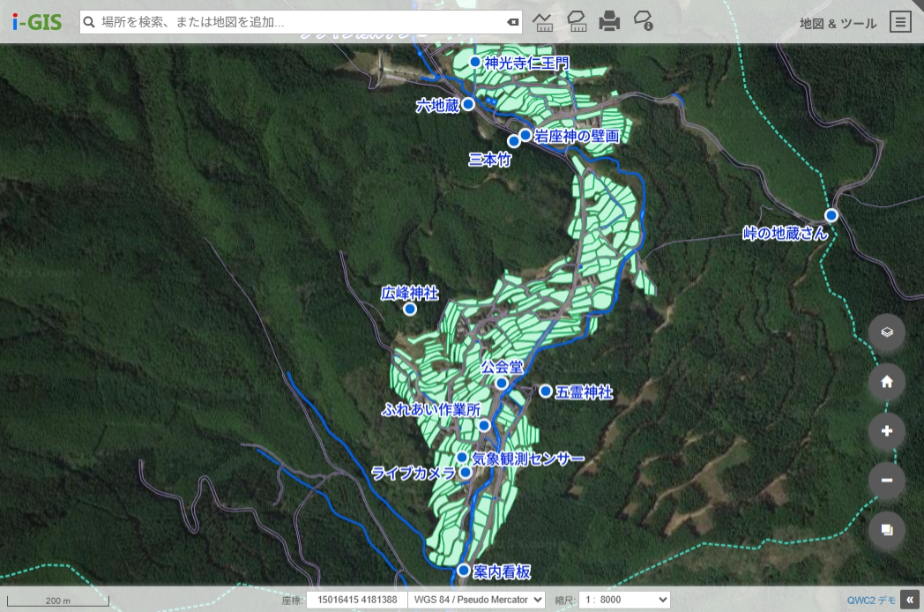The width and height of the screenshot is (924, 612).
Task: Focus the place search input field
Action: pyautogui.click(x=301, y=22)
